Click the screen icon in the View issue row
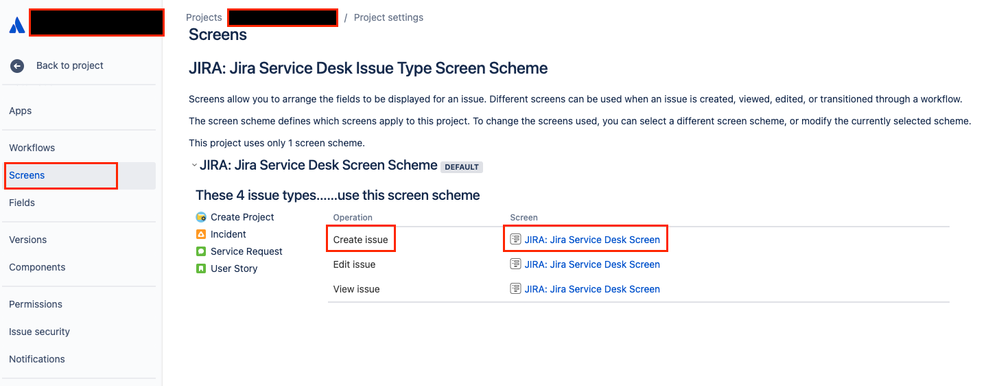 click(x=515, y=289)
